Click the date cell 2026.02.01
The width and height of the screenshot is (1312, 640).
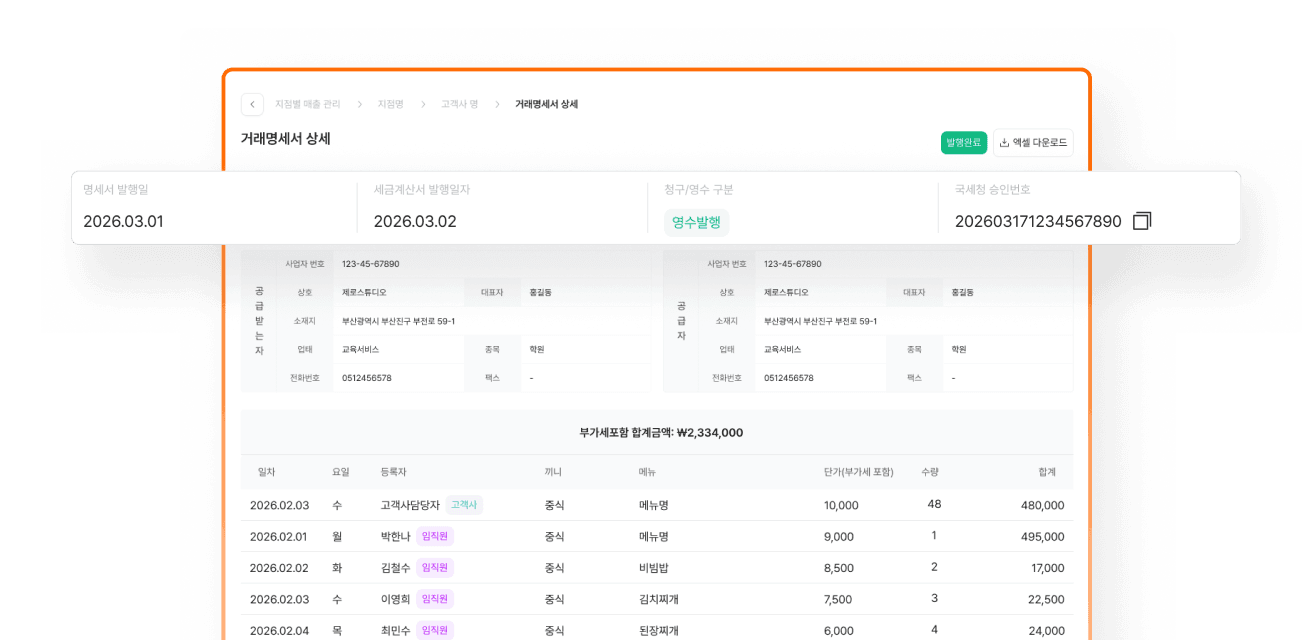pos(279,537)
